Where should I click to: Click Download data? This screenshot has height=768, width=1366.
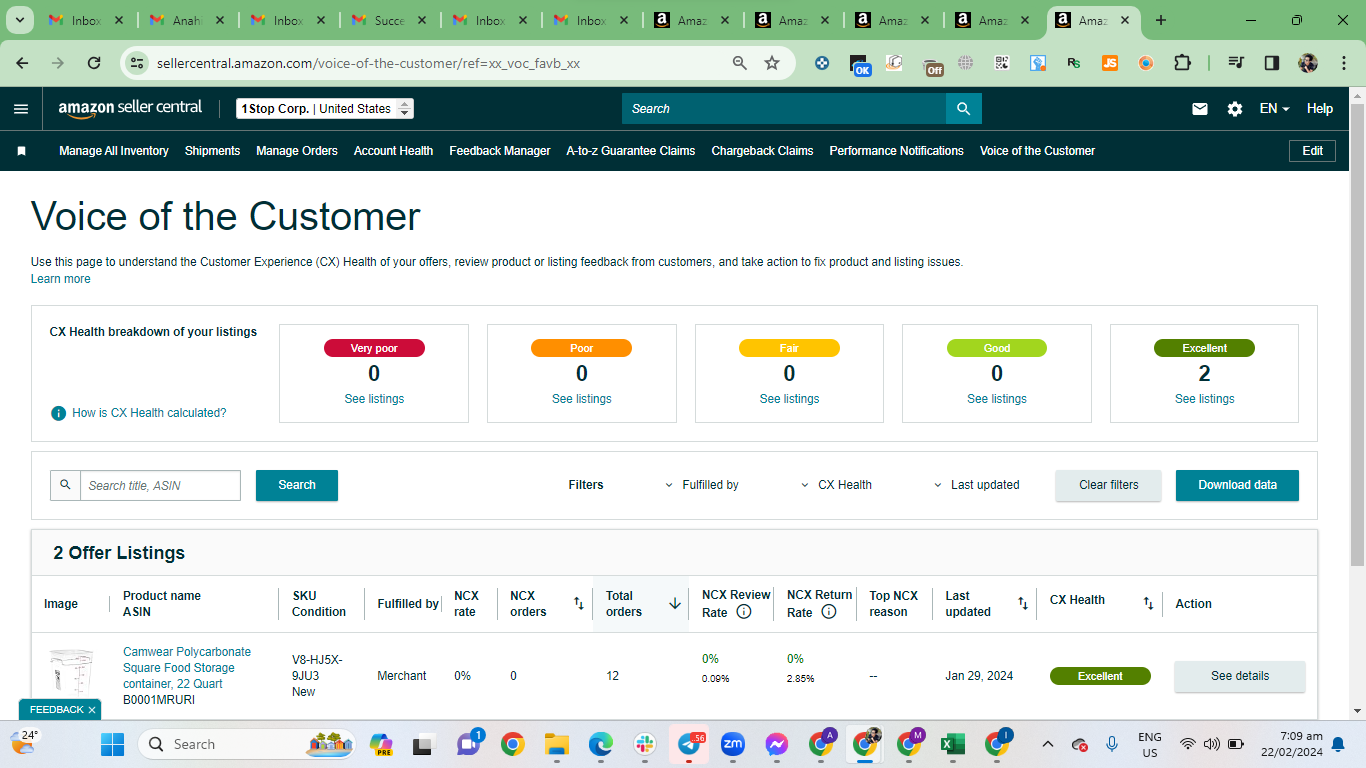1238,485
